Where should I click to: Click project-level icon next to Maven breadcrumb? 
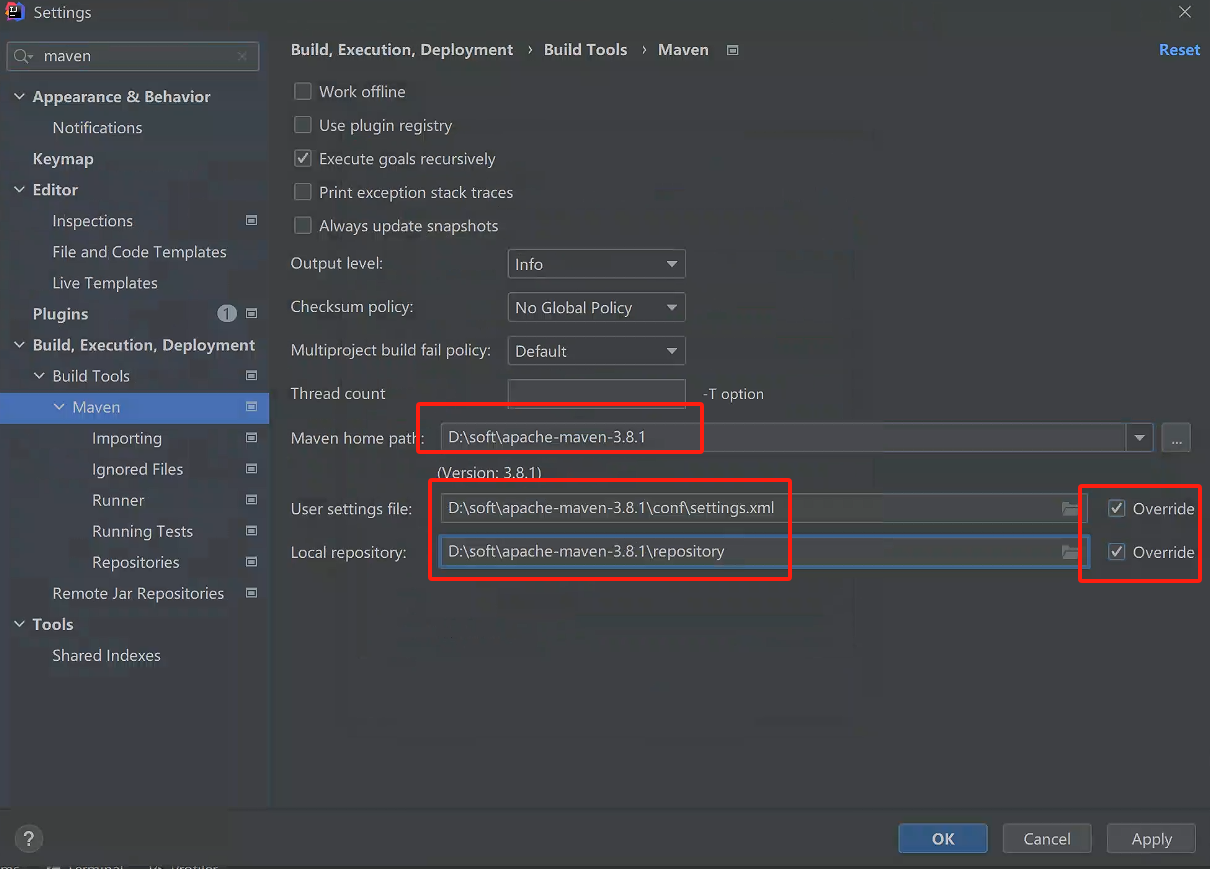pos(732,50)
